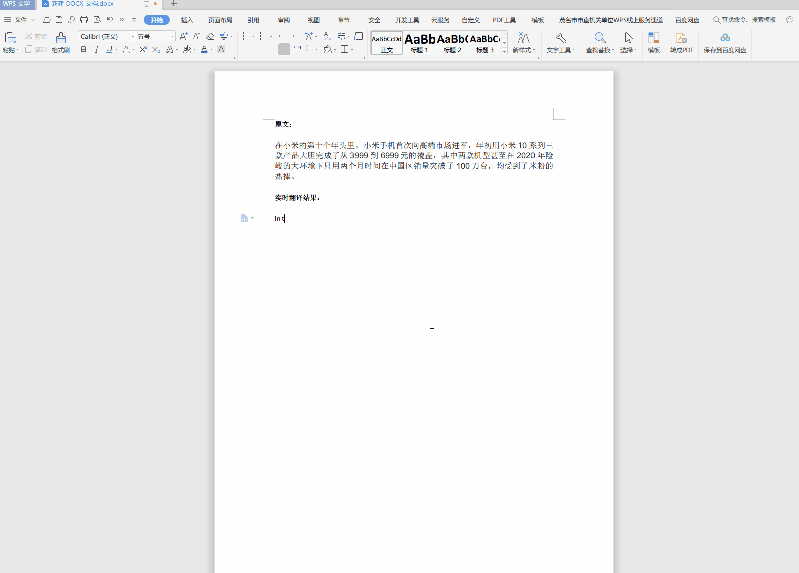Viewport: 799px width, 573px height.
Task: Open the References ribbon tab
Action: 253,20
